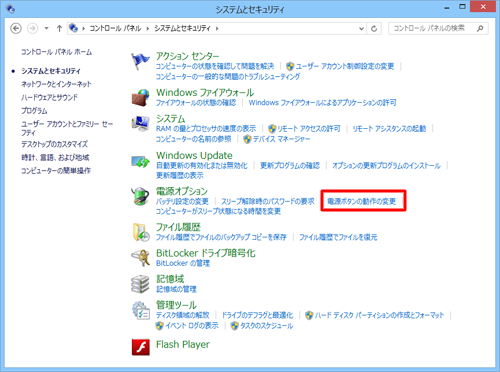500x372 pixels.
Task: Click 電源ボタンの動作の変更 link
Action: pos(362,201)
